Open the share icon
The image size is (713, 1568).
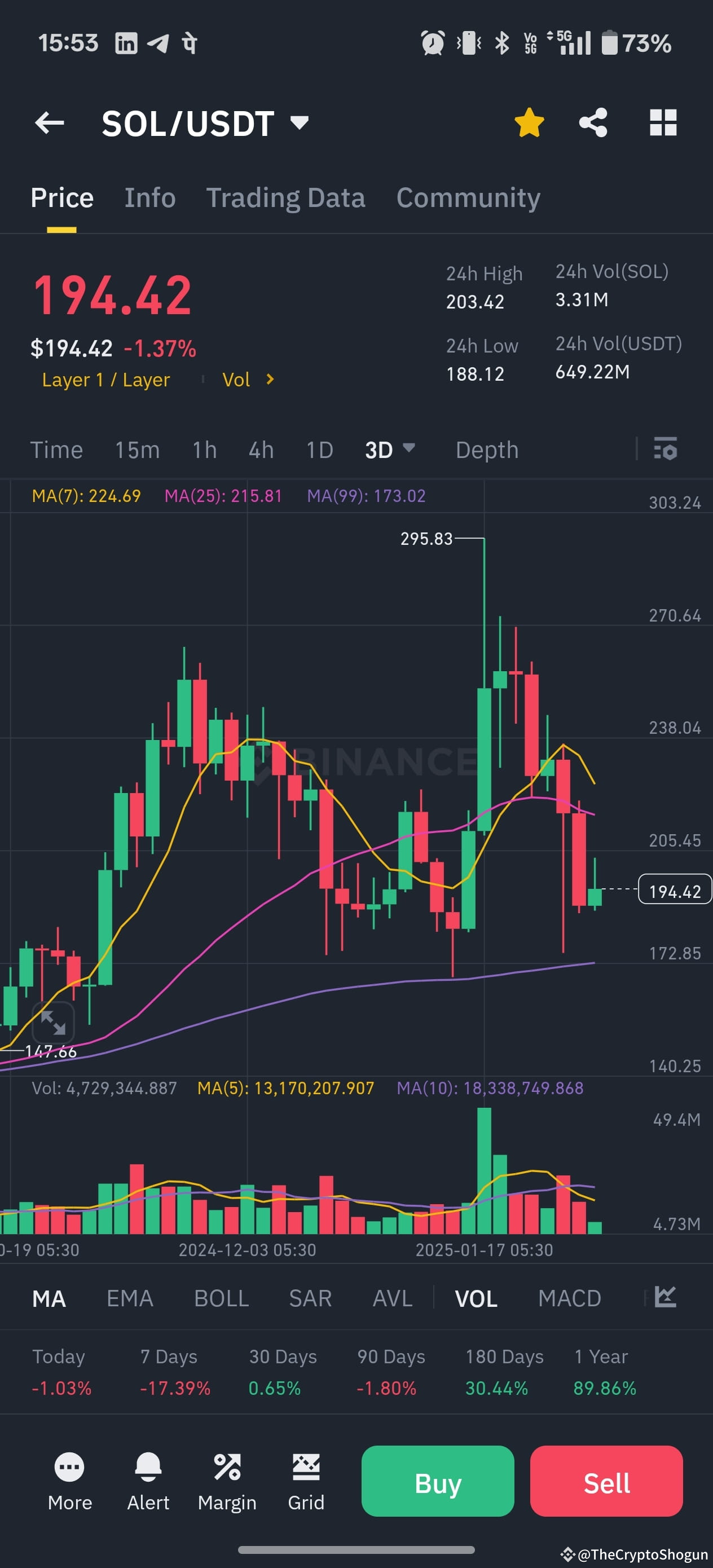click(593, 122)
